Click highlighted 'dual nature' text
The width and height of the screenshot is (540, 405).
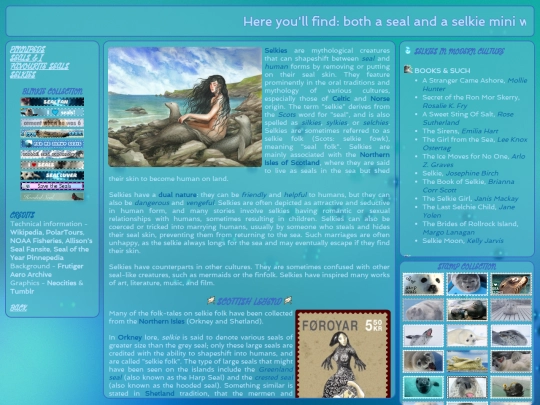click(177, 195)
